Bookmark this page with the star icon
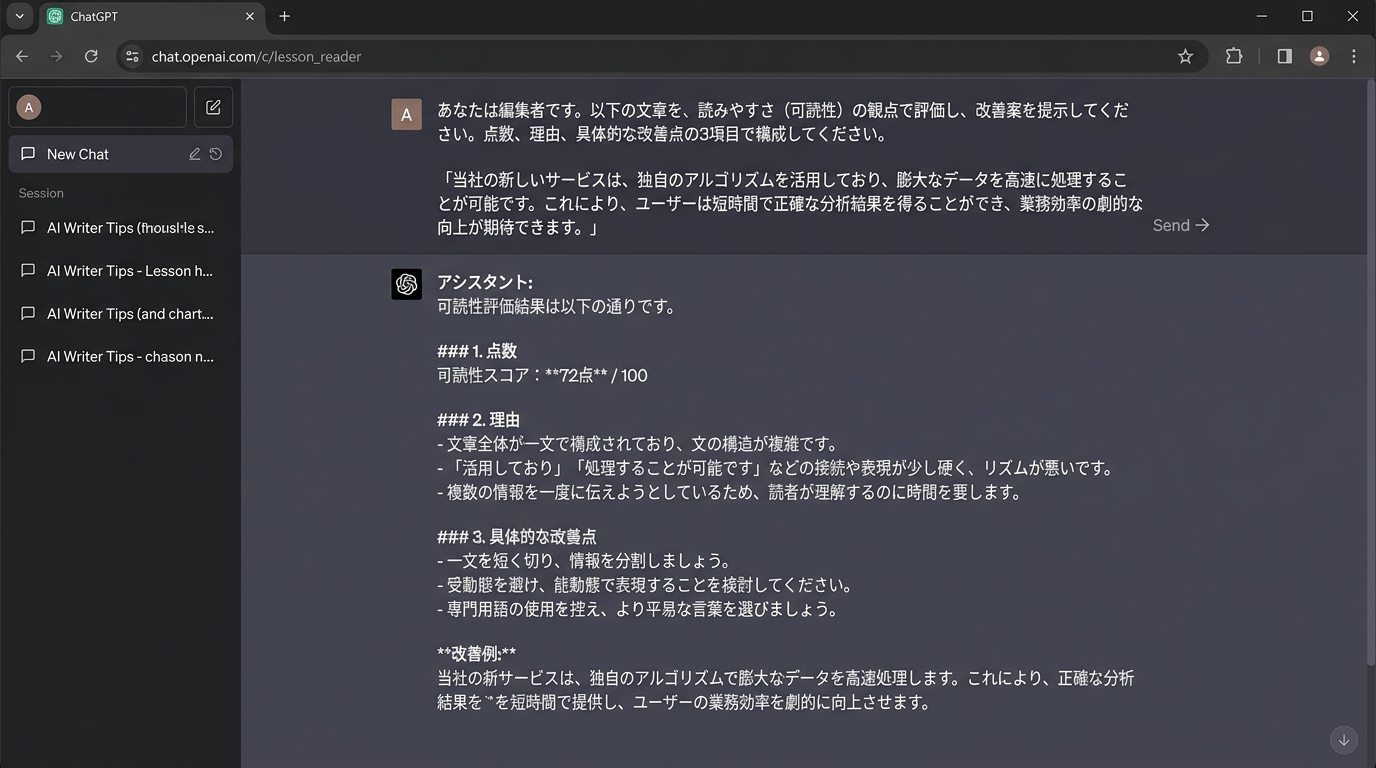Image resolution: width=1376 pixels, height=768 pixels. click(1185, 57)
